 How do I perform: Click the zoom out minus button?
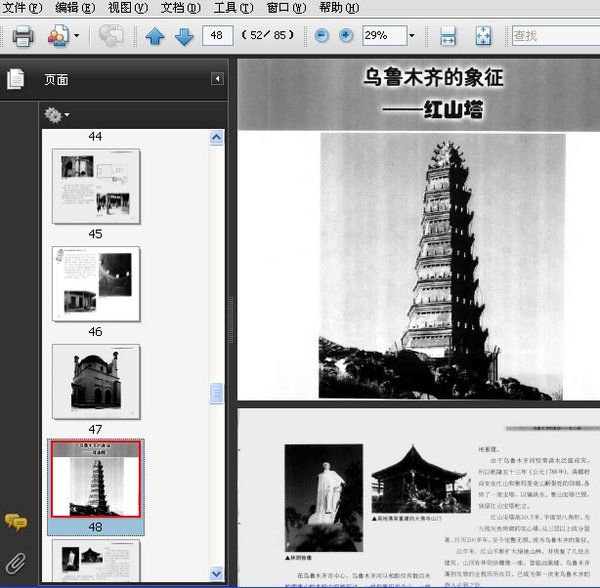coord(321,36)
